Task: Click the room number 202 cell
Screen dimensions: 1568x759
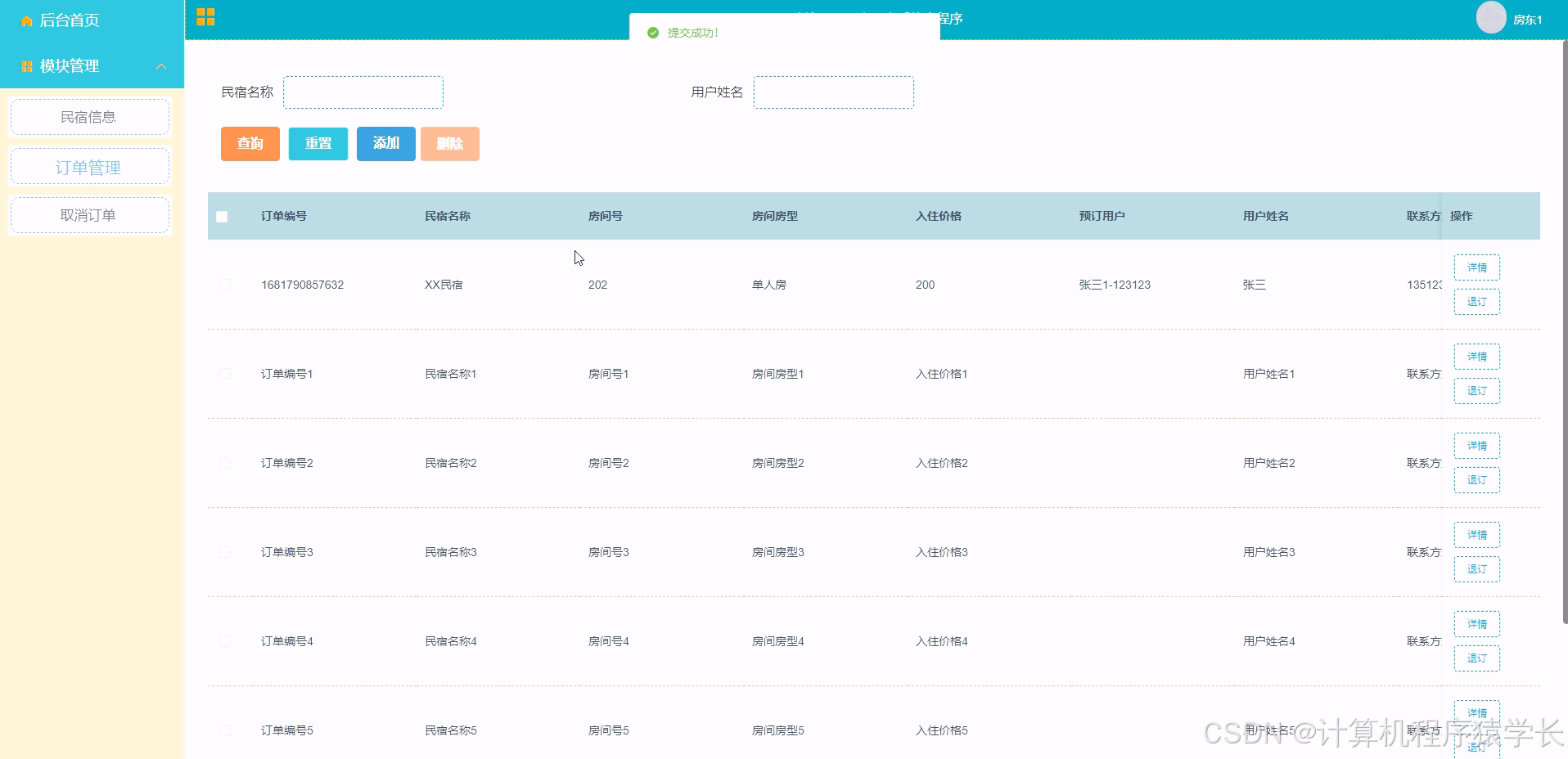Action: (x=598, y=285)
